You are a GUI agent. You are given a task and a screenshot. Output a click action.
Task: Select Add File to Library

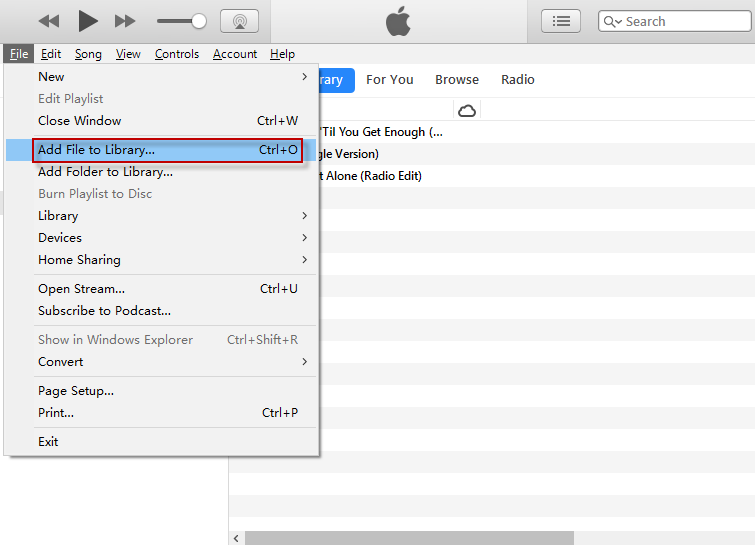[161, 150]
